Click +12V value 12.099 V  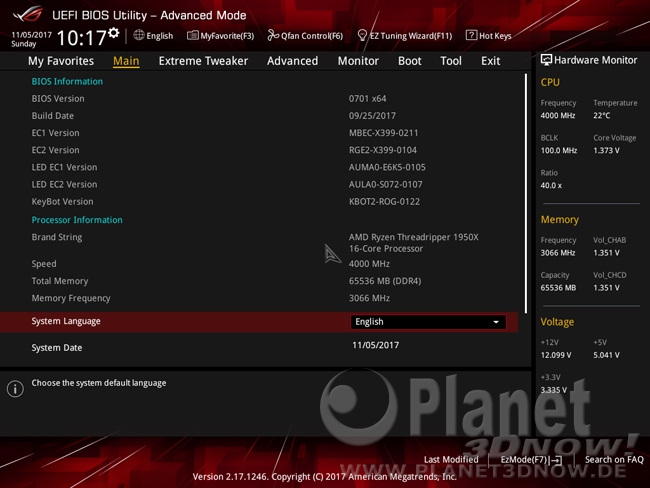tap(556, 355)
